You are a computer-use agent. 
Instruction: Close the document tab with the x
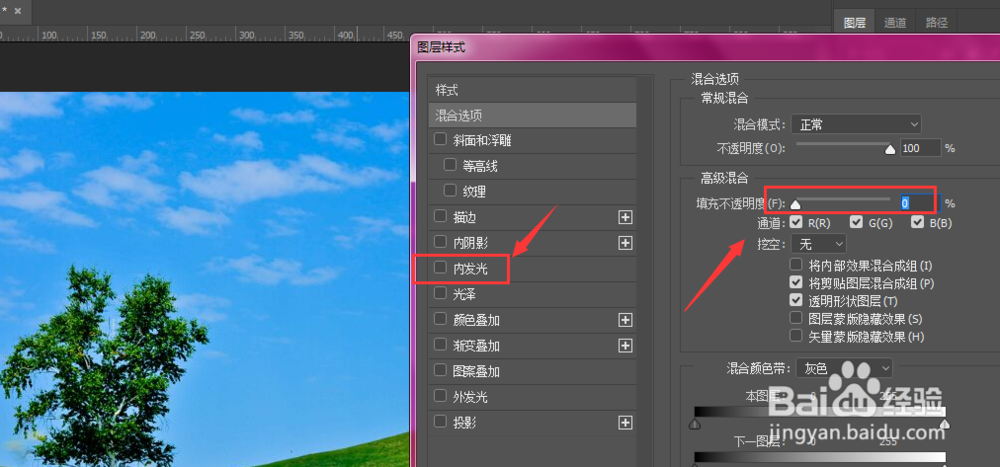coord(17,11)
